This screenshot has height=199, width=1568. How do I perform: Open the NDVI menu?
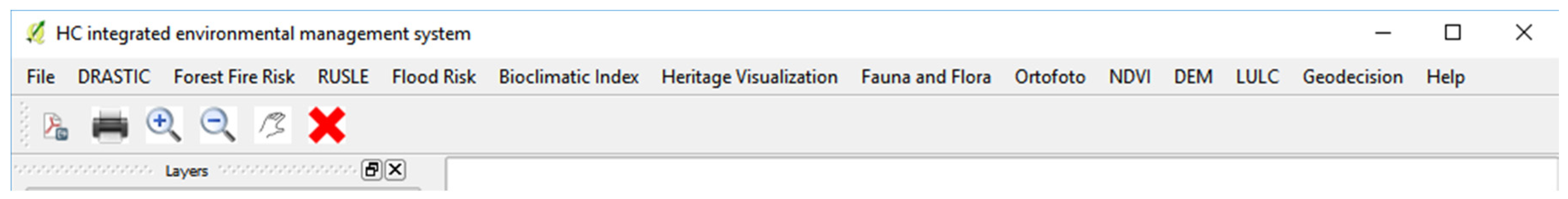[1130, 77]
